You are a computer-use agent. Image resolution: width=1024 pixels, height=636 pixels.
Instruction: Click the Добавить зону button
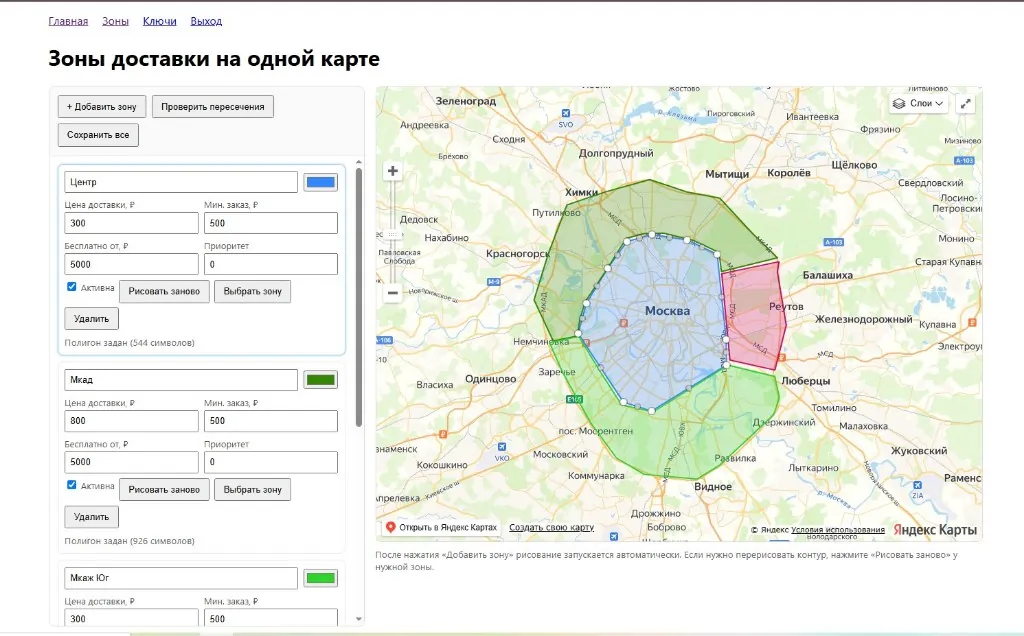tap(102, 106)
